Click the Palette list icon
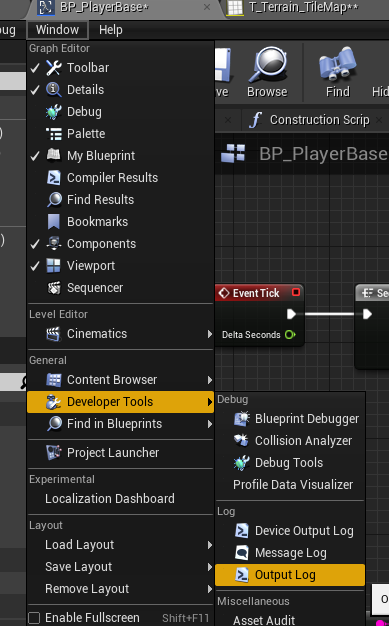The width and height of the screenshot is (389, 626). pos(54,134)
